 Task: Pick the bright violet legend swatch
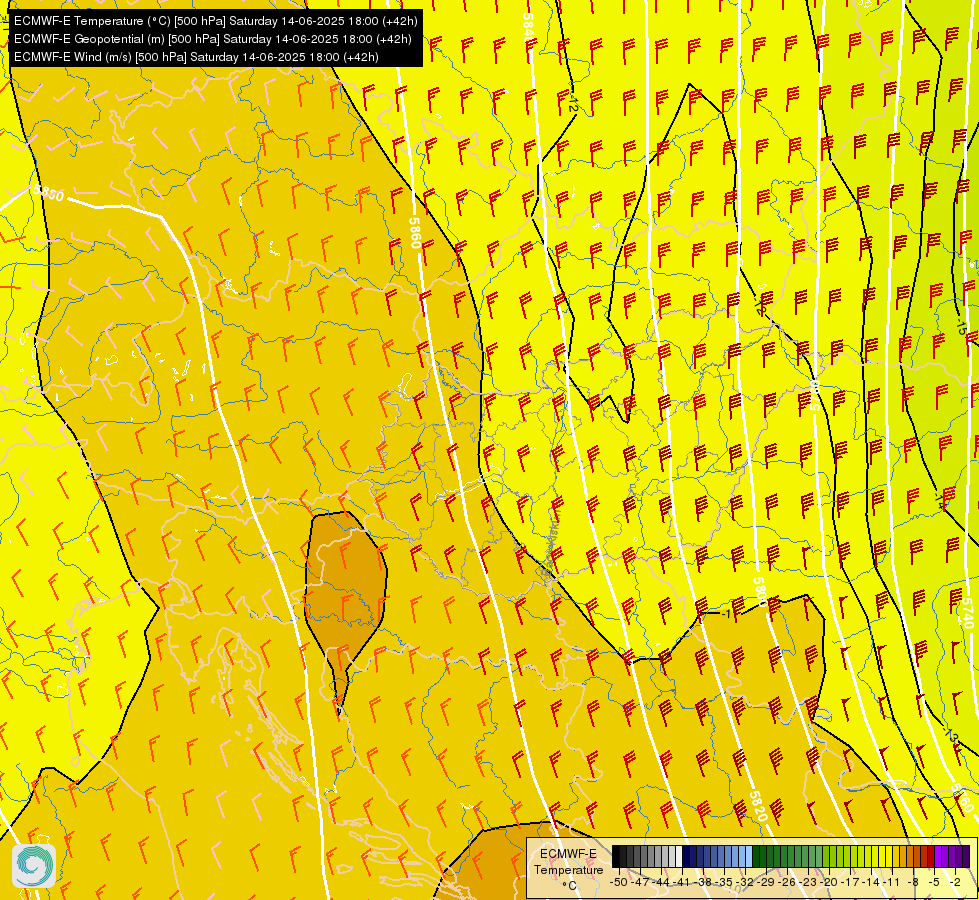point(938,856)
